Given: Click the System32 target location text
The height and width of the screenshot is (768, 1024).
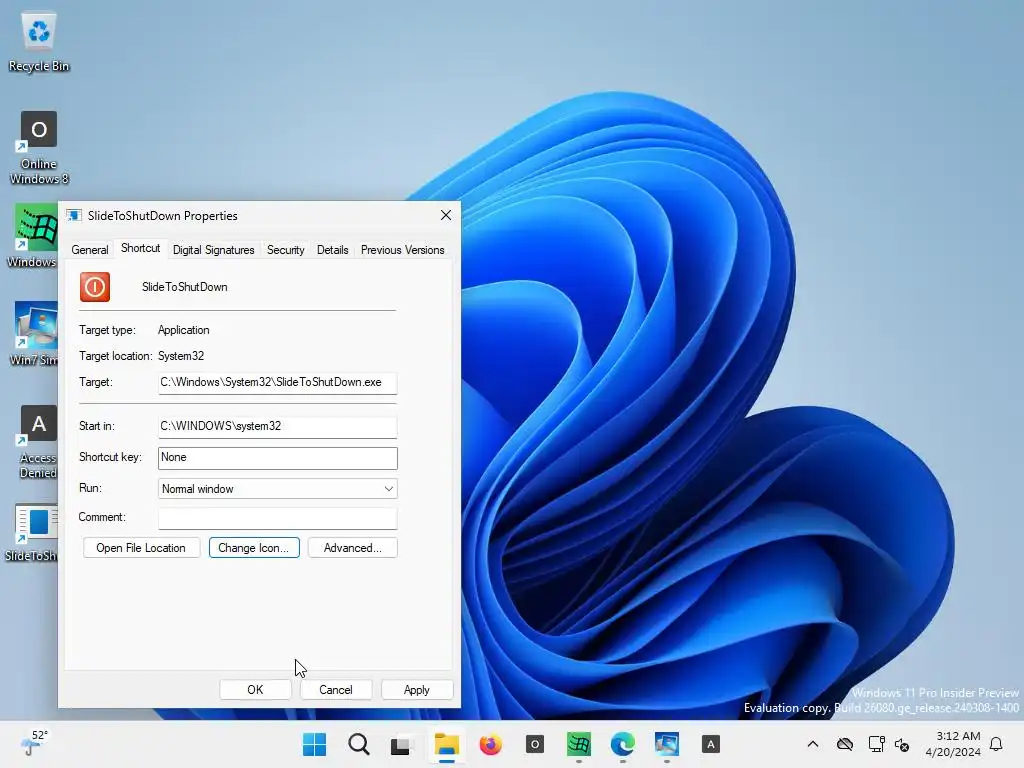Looking at the screenshot, I should [181, 356].
